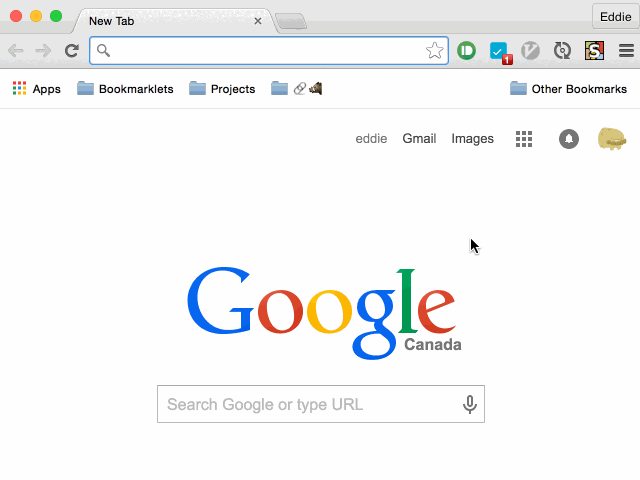Show Google notifications bell
Image resolution: width=640 pixels, height=480 pixels.
[x=569, y=139]
